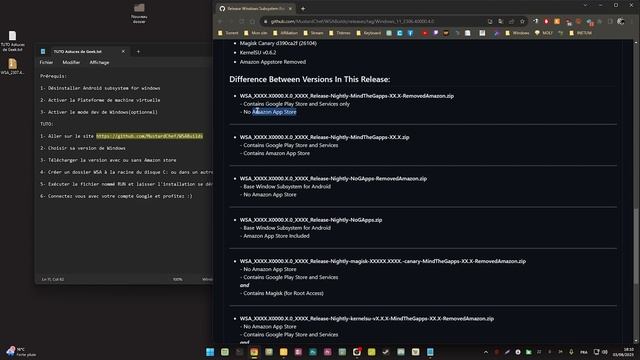This screenshot has width=640, height=360.
Task: Open the browser profile avatar
Action: (x=621, y=21)
